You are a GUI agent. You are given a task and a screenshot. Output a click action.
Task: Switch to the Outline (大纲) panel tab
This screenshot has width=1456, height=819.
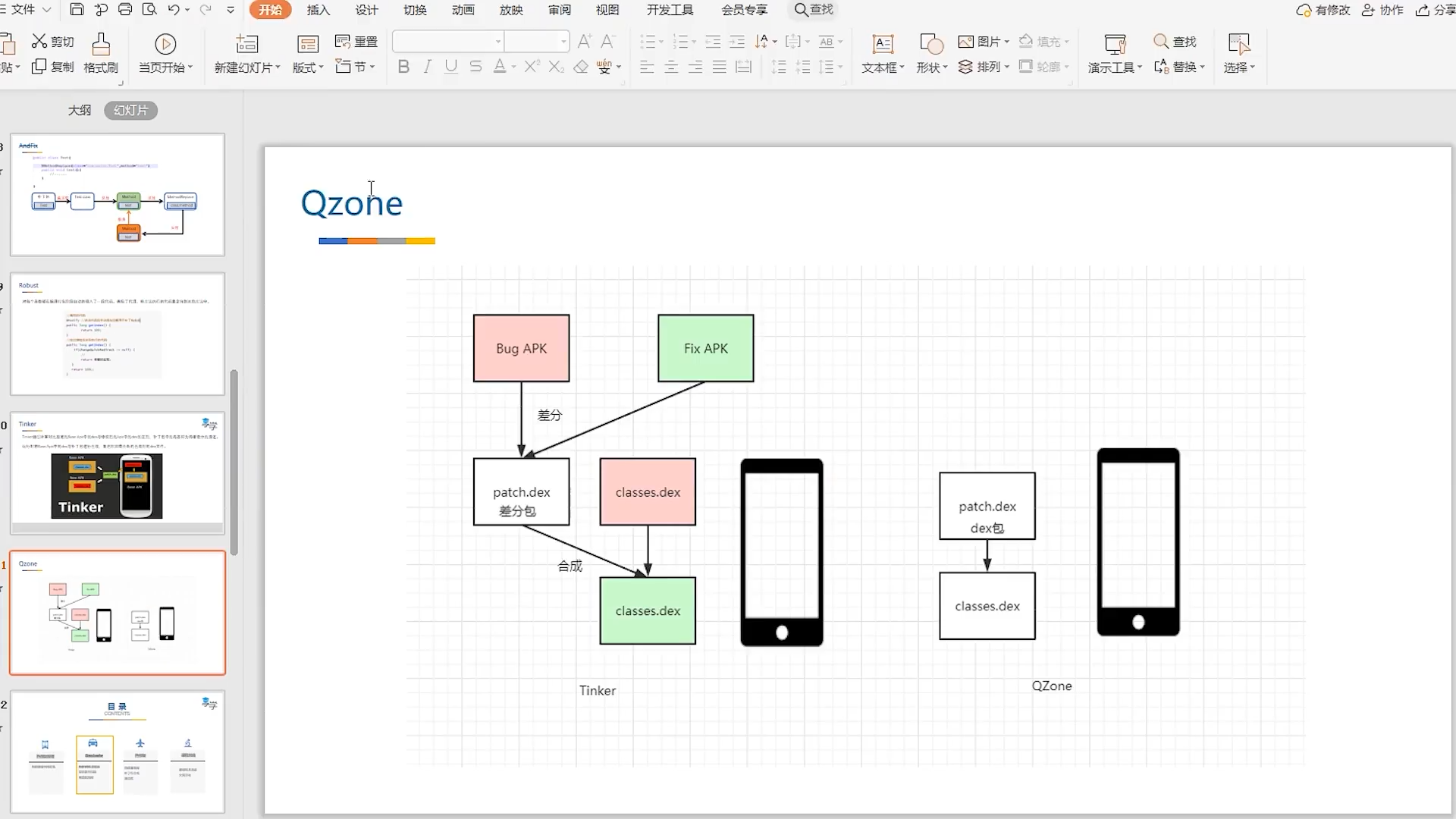[80, 111]
